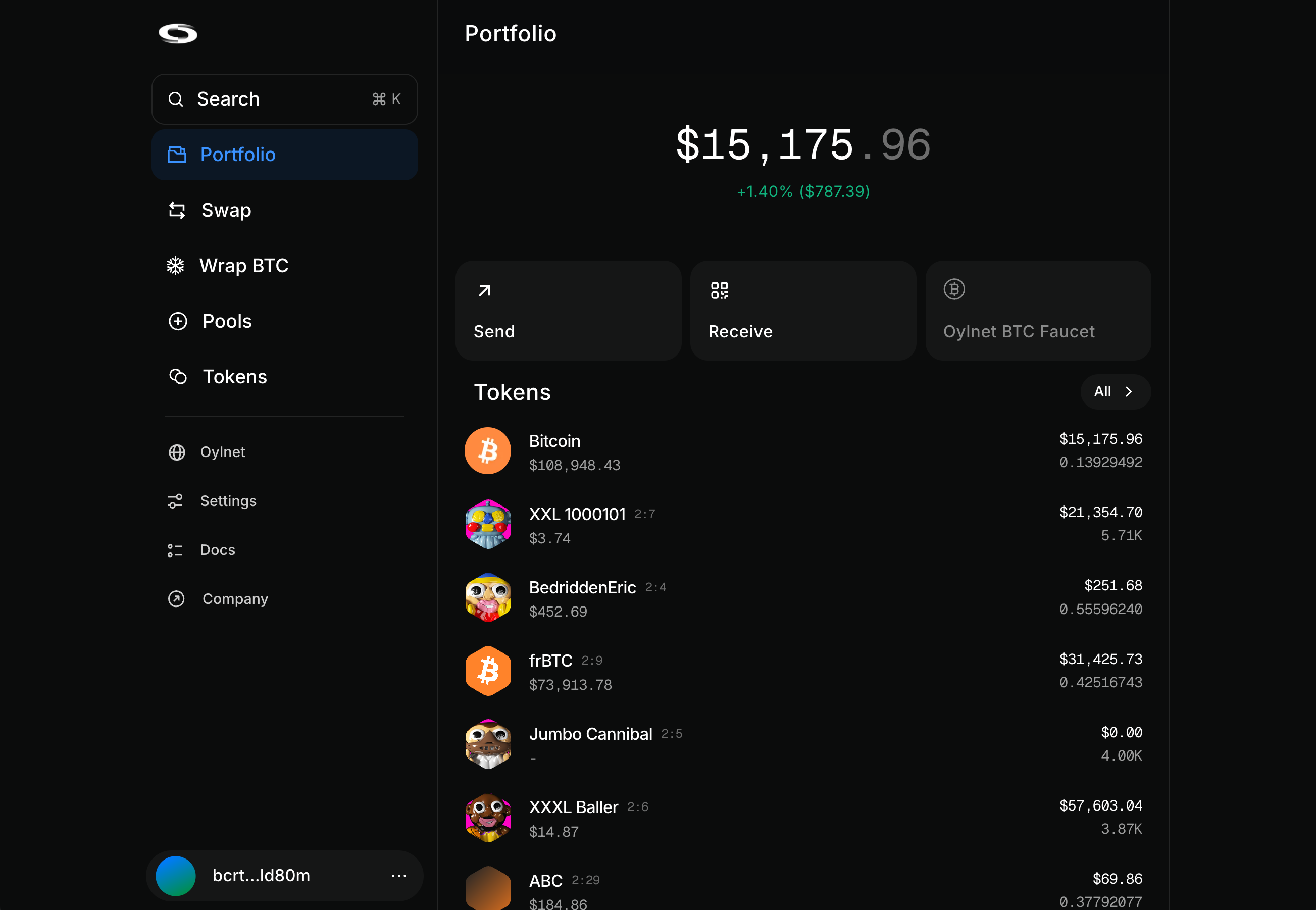
Task: Open the frBTC token row
Action: pyautogui.click(x=803, y=671)
